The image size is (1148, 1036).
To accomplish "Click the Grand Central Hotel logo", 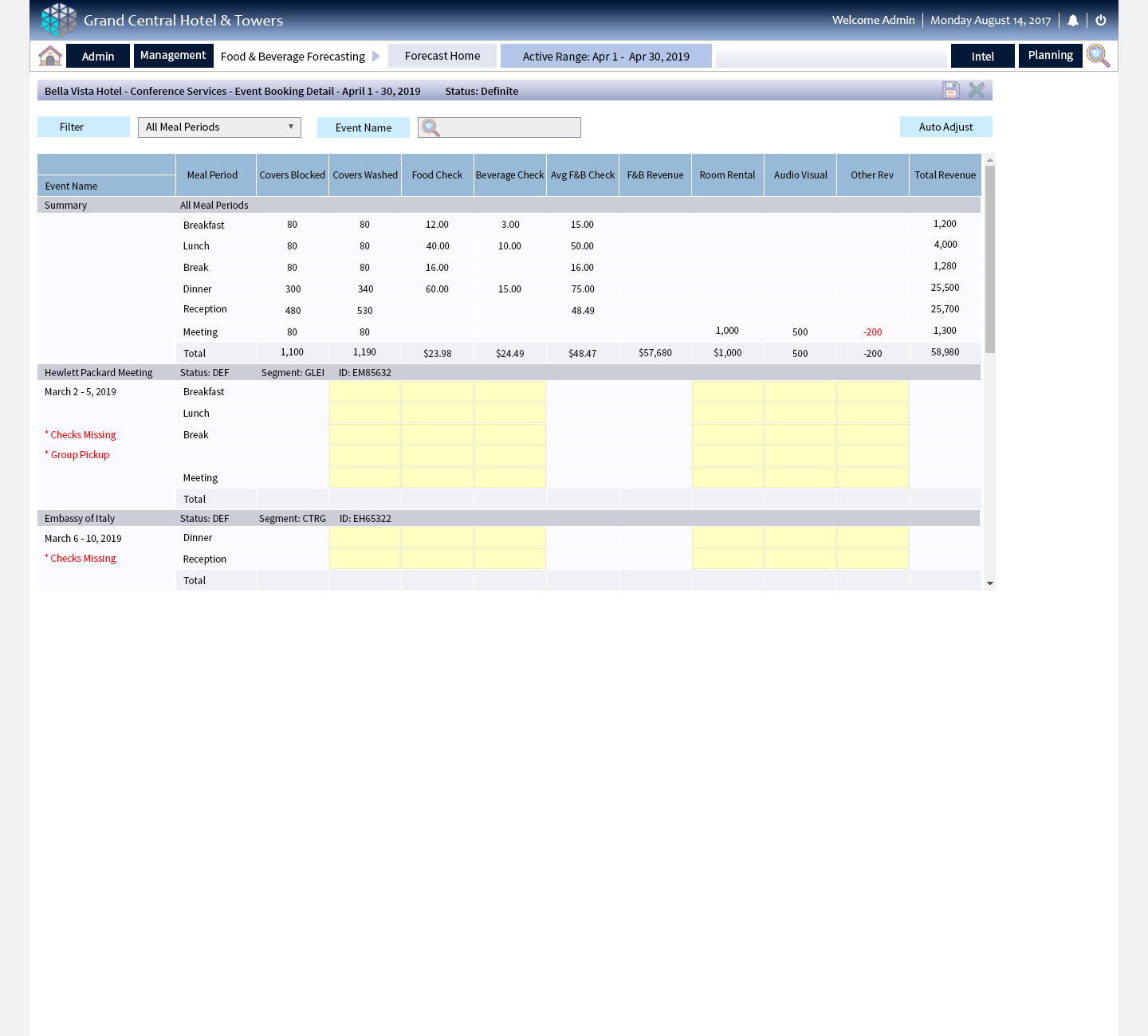I will 59,20.
